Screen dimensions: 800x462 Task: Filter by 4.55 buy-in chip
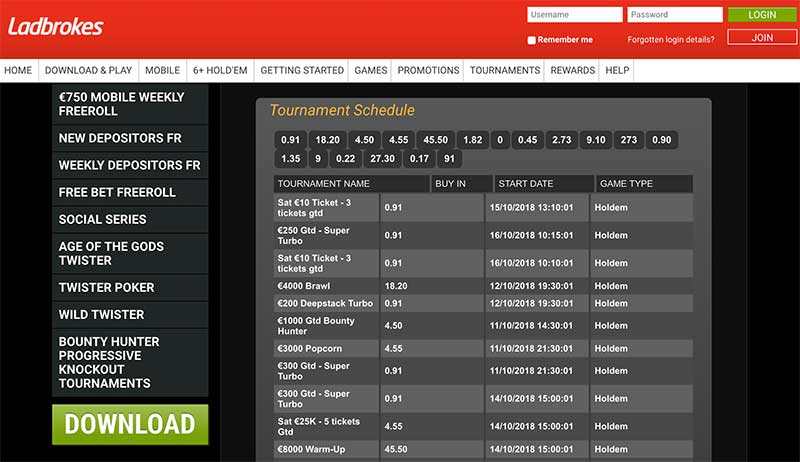pos(398,140)
